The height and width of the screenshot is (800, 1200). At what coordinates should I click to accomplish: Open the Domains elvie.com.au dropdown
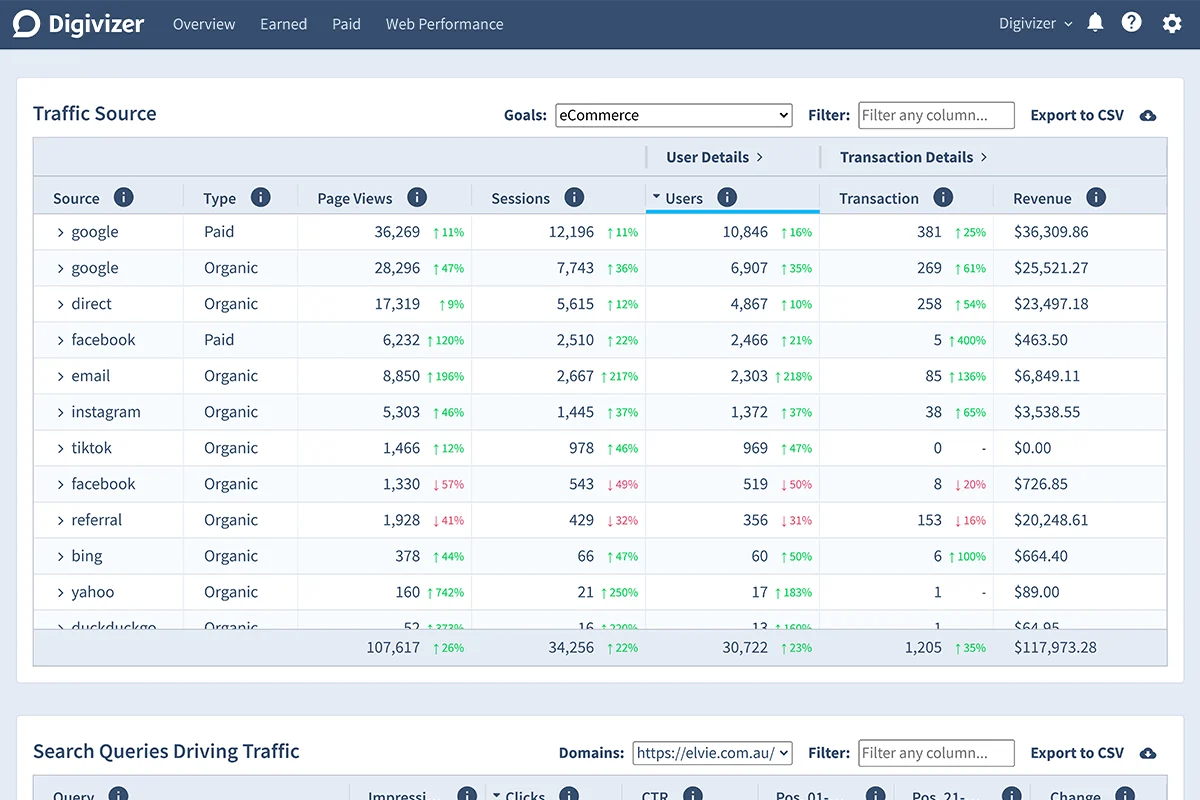pos(712,753)
